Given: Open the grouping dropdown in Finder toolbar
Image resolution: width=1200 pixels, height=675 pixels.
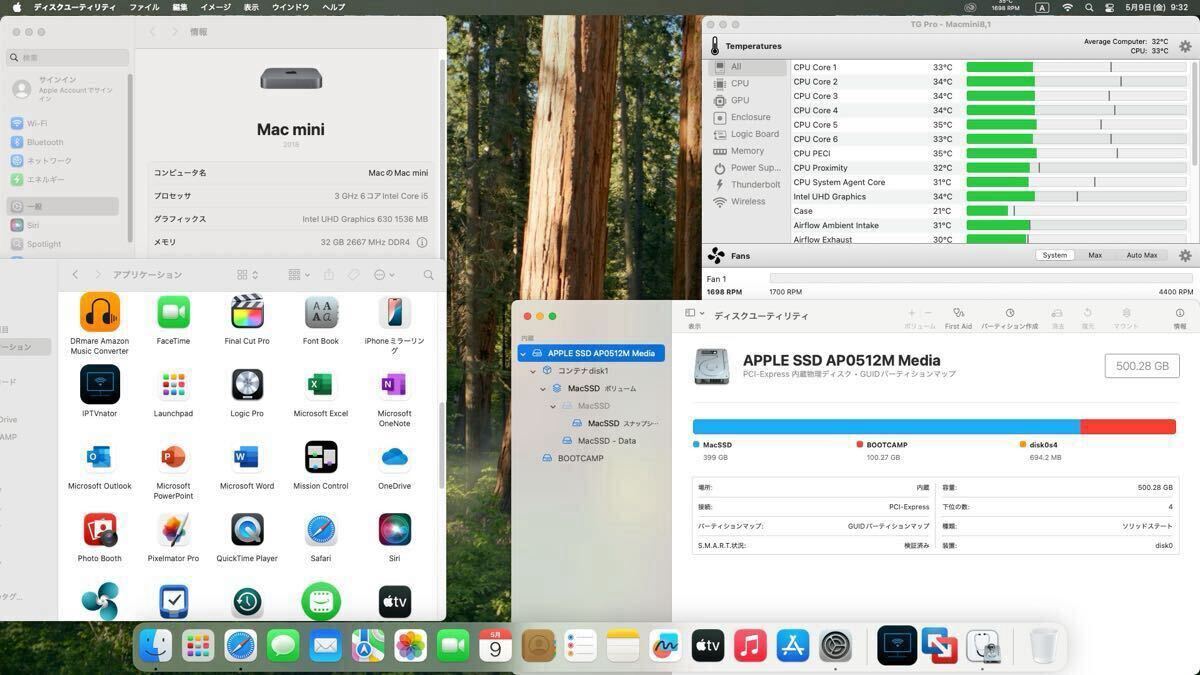Looking at the screenshot, I should [x=299, y=275].
